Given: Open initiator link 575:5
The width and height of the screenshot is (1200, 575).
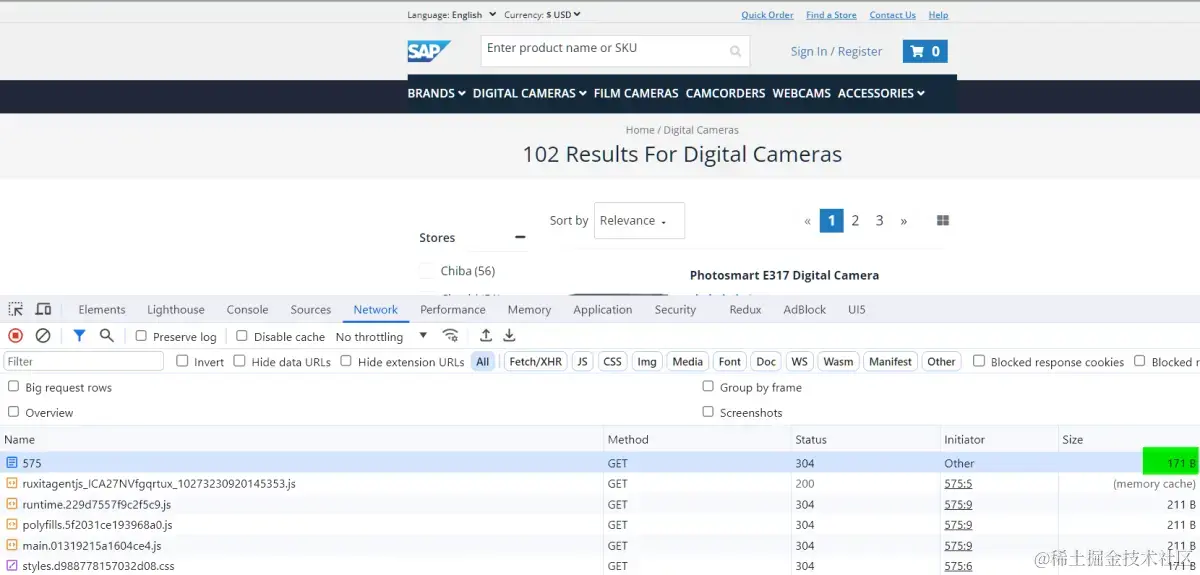Looking at the screenshot, I should [958, 484].
